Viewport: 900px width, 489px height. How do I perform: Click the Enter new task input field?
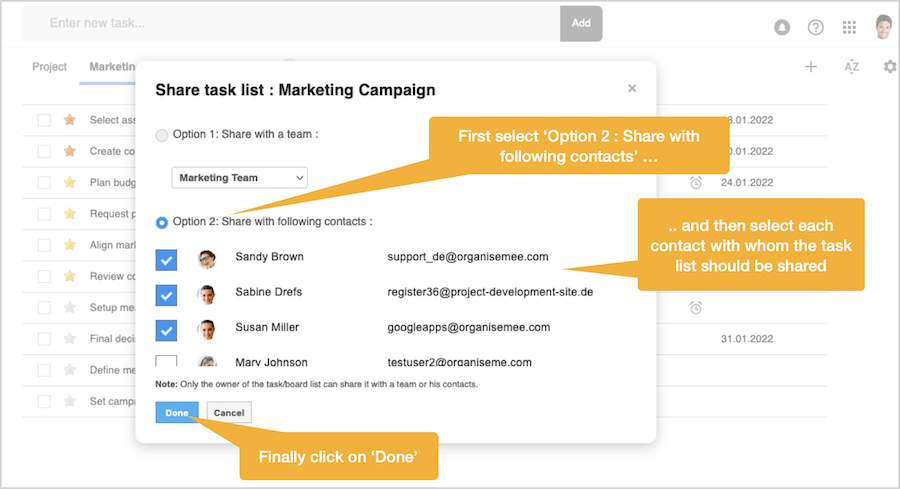(x=290, y=22)
